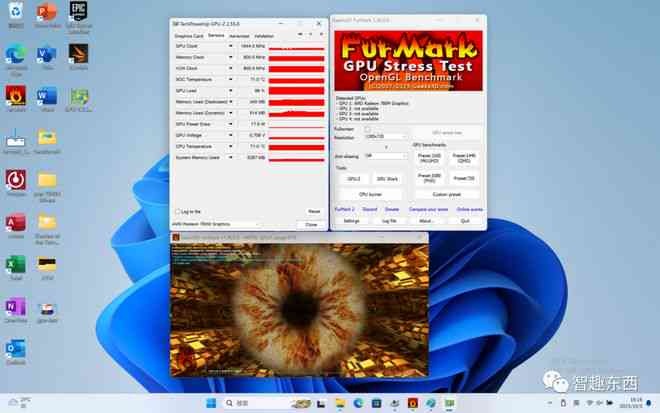Enable the Log to file checkbox in GPU-Z
Screen dimensions: 660x413
click(177, 212)
